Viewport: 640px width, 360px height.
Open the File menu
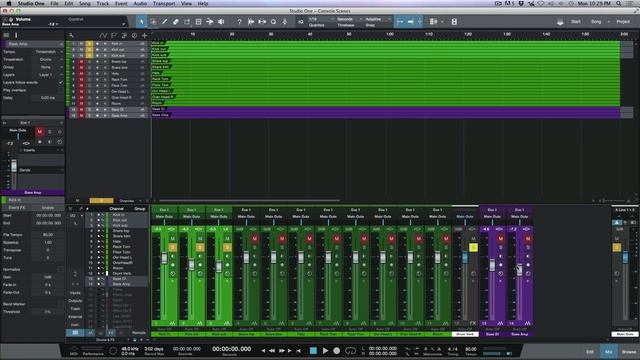click(x=54, y=3)
